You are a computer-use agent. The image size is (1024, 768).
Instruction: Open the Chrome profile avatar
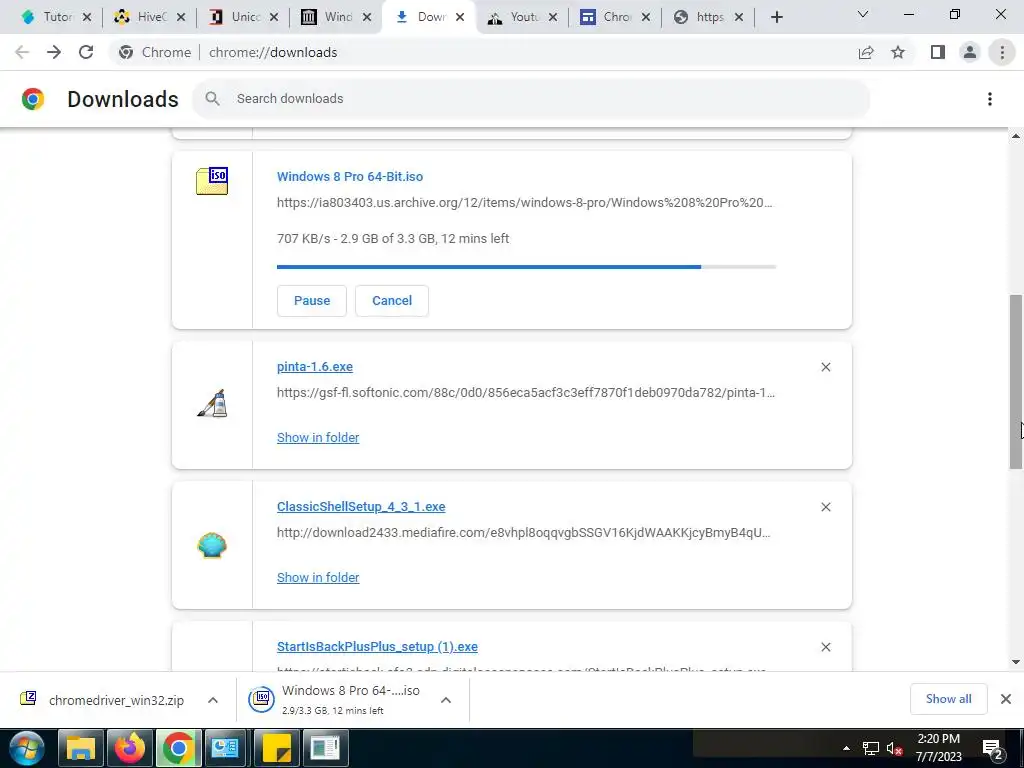970,52
